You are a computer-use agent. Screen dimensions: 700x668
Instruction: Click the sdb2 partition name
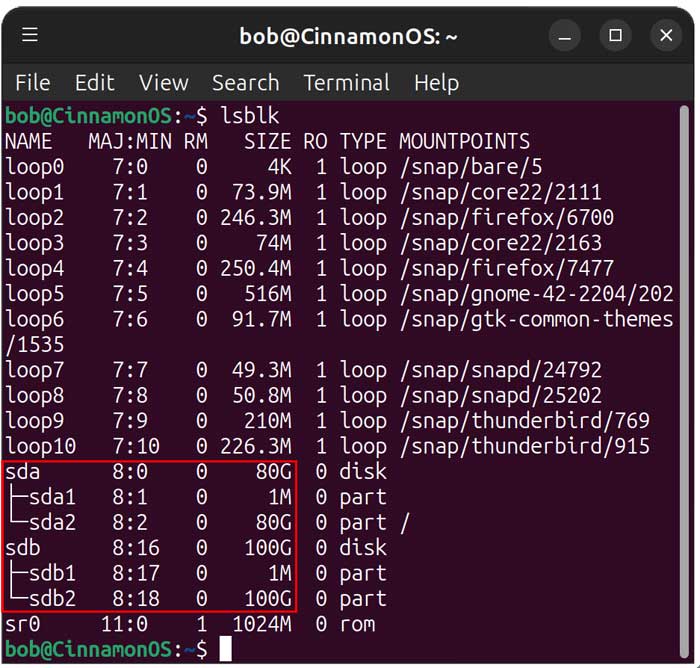[52, 599]
